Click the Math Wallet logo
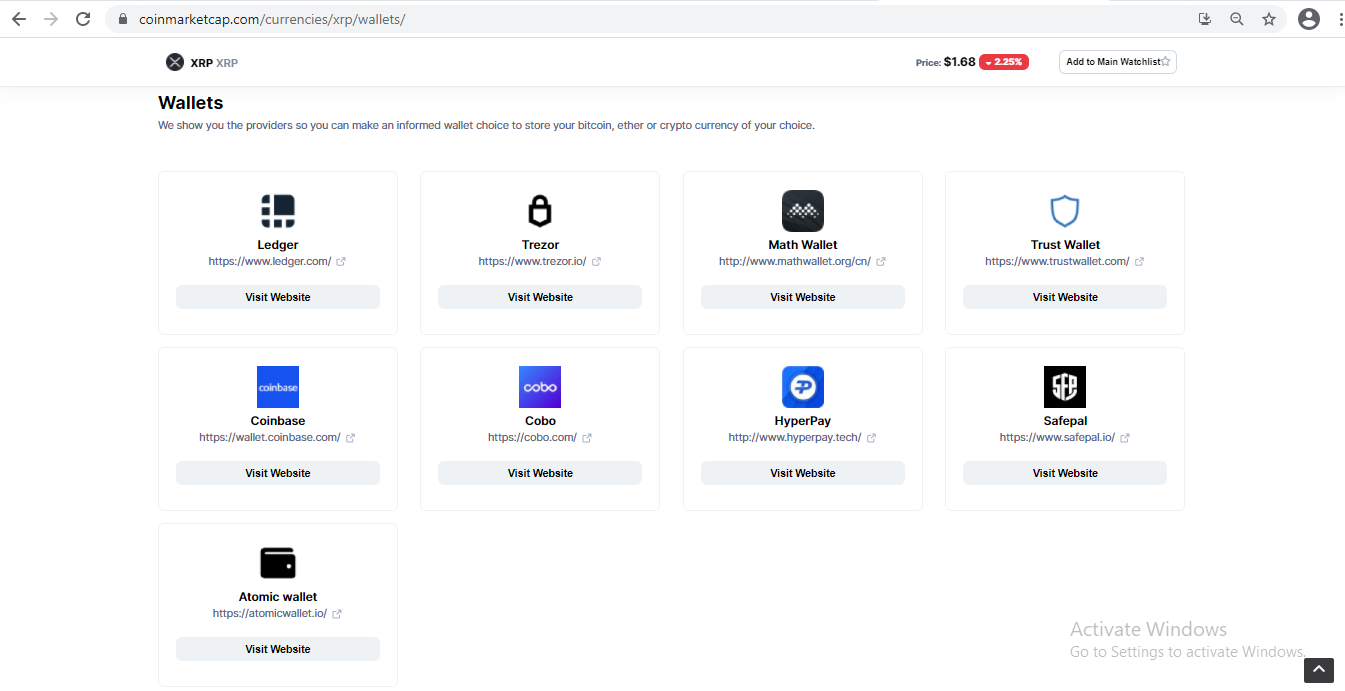The width and height of the screenshot is (1345, 691). 803,211
